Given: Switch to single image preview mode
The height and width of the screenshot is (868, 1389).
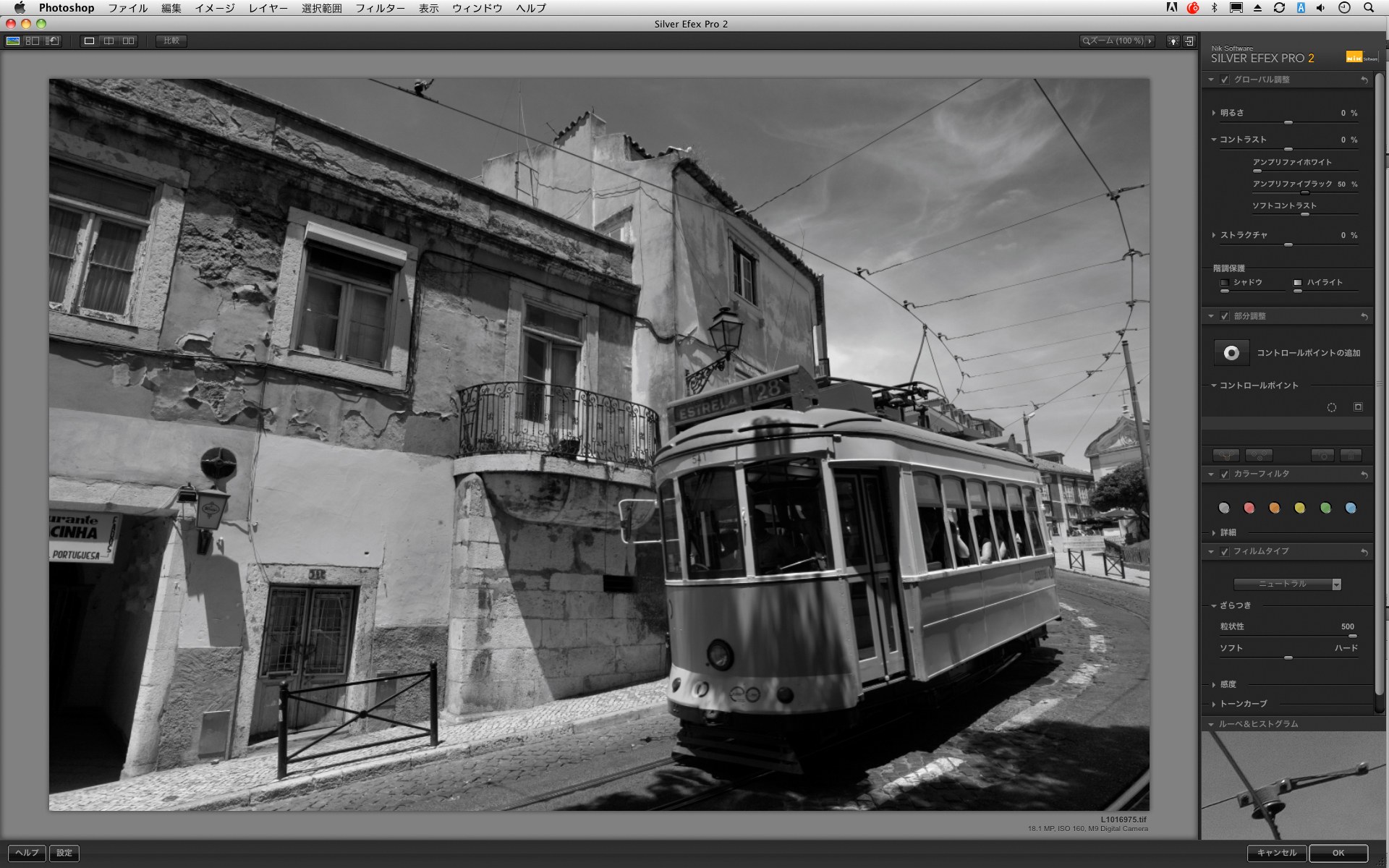Looking at the screenshot, I should (89, 41).
